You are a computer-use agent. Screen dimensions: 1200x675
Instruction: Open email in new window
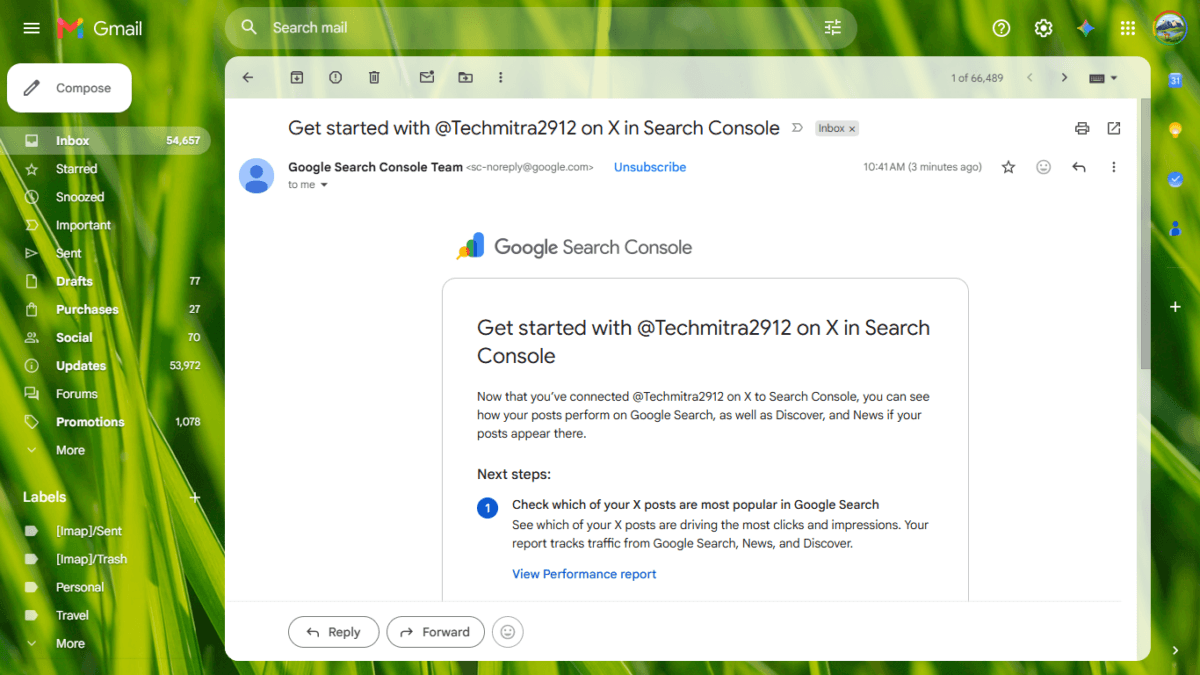pos(1114,128)
